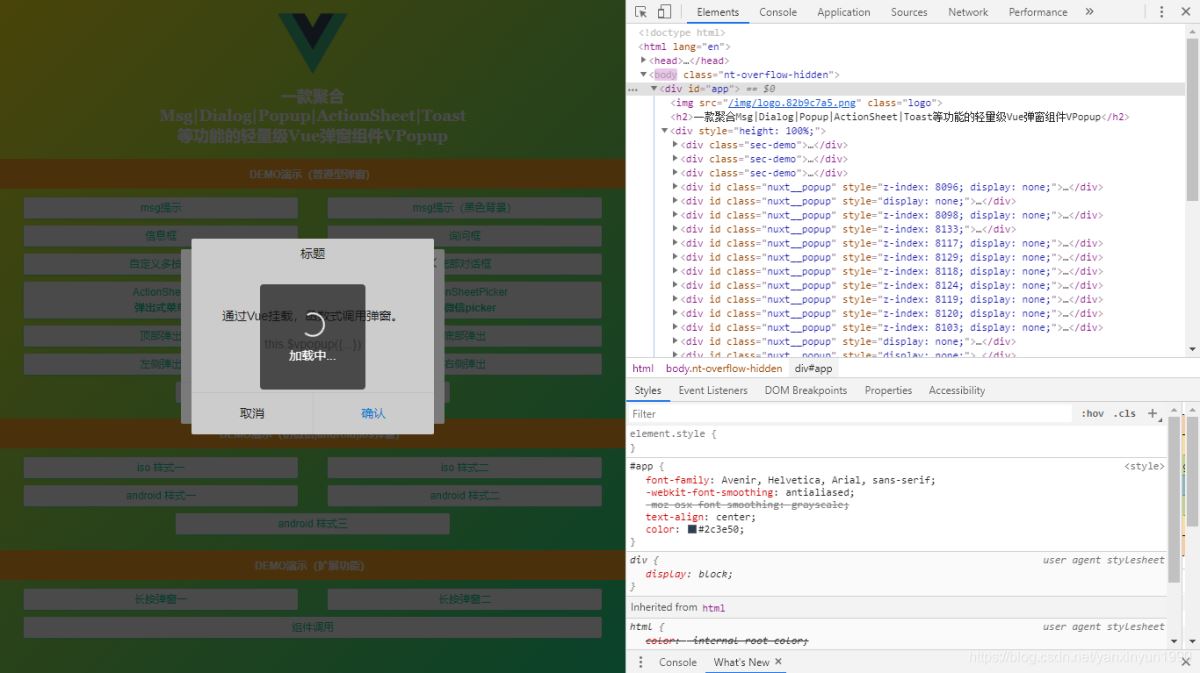The width and height of the screenshot is (1200, 673).
Task: Expand the first nuxt_popup div node
Action: coord(676,186)
